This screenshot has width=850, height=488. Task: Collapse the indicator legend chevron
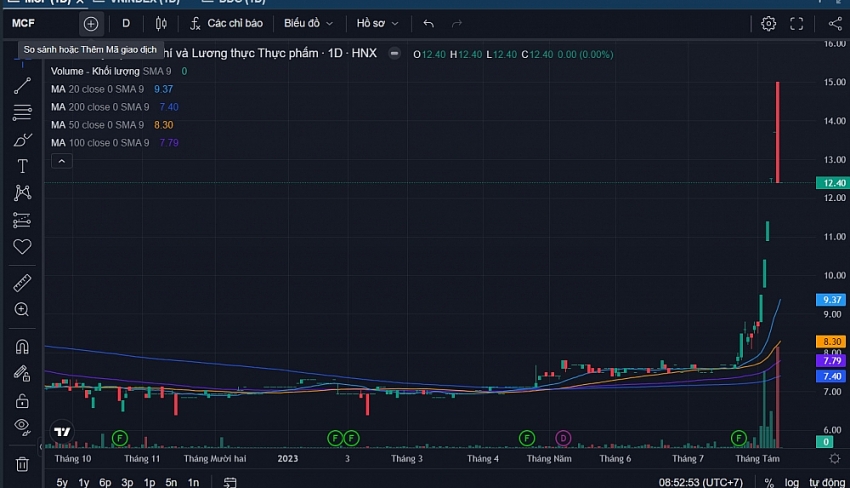[61, 161]
